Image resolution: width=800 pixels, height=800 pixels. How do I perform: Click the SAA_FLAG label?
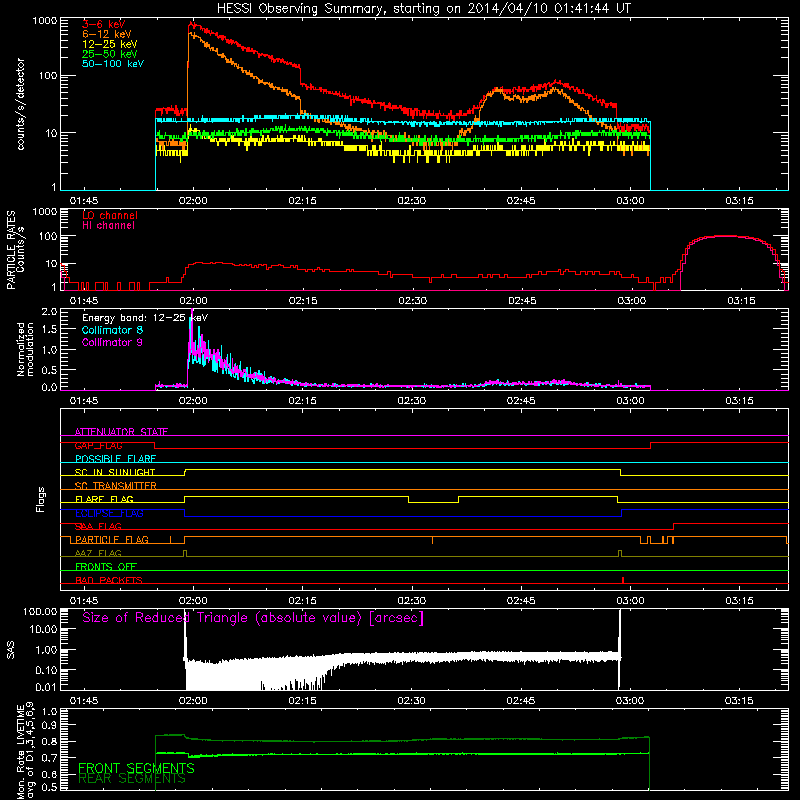98,526
